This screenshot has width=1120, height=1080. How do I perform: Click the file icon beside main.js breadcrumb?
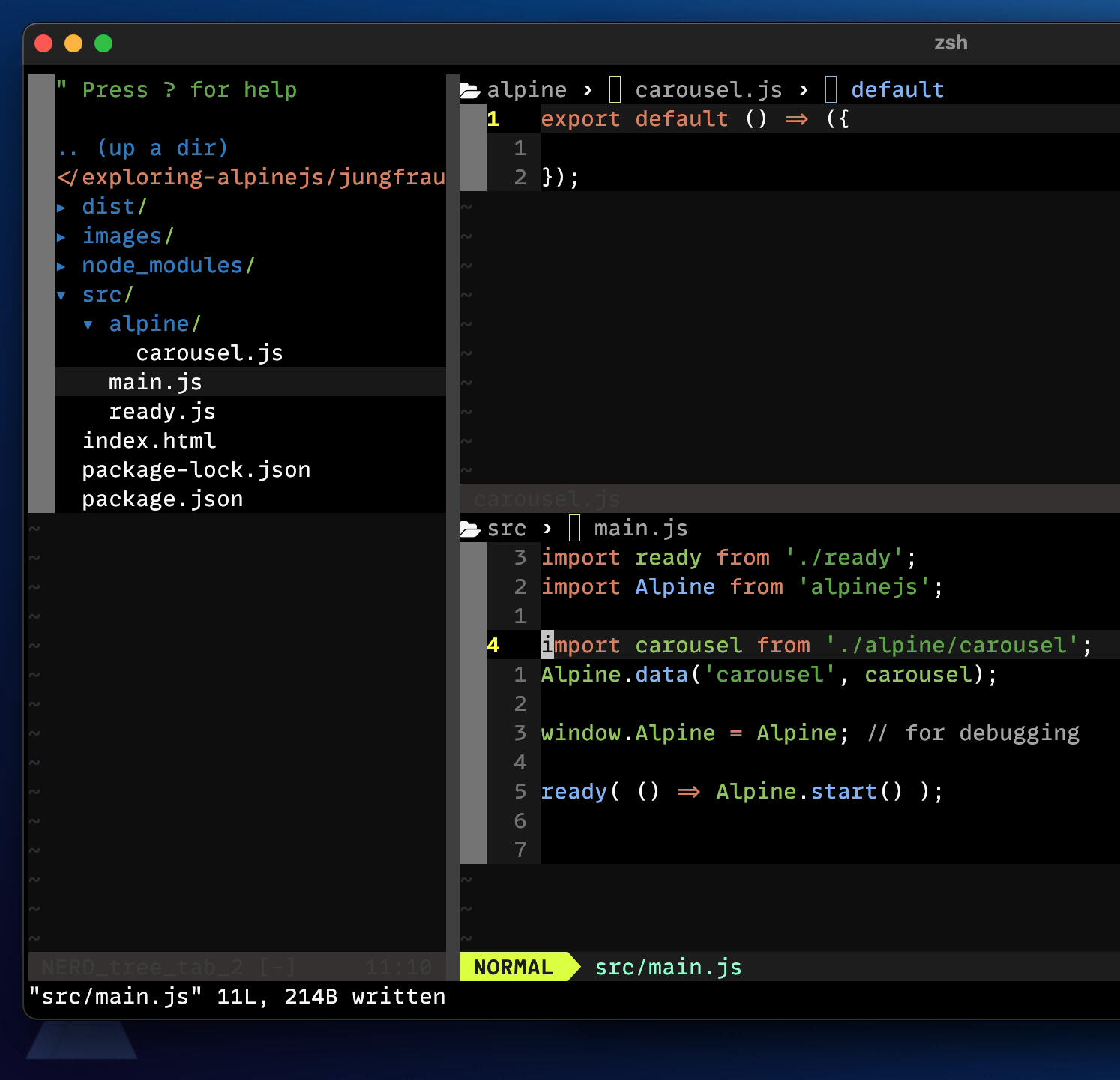click(x=574, y=528)
